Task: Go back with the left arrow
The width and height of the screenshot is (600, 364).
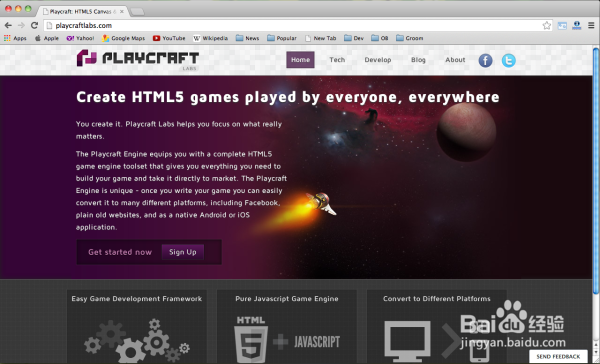Action: pyautogui.click(x=8, y=26)
